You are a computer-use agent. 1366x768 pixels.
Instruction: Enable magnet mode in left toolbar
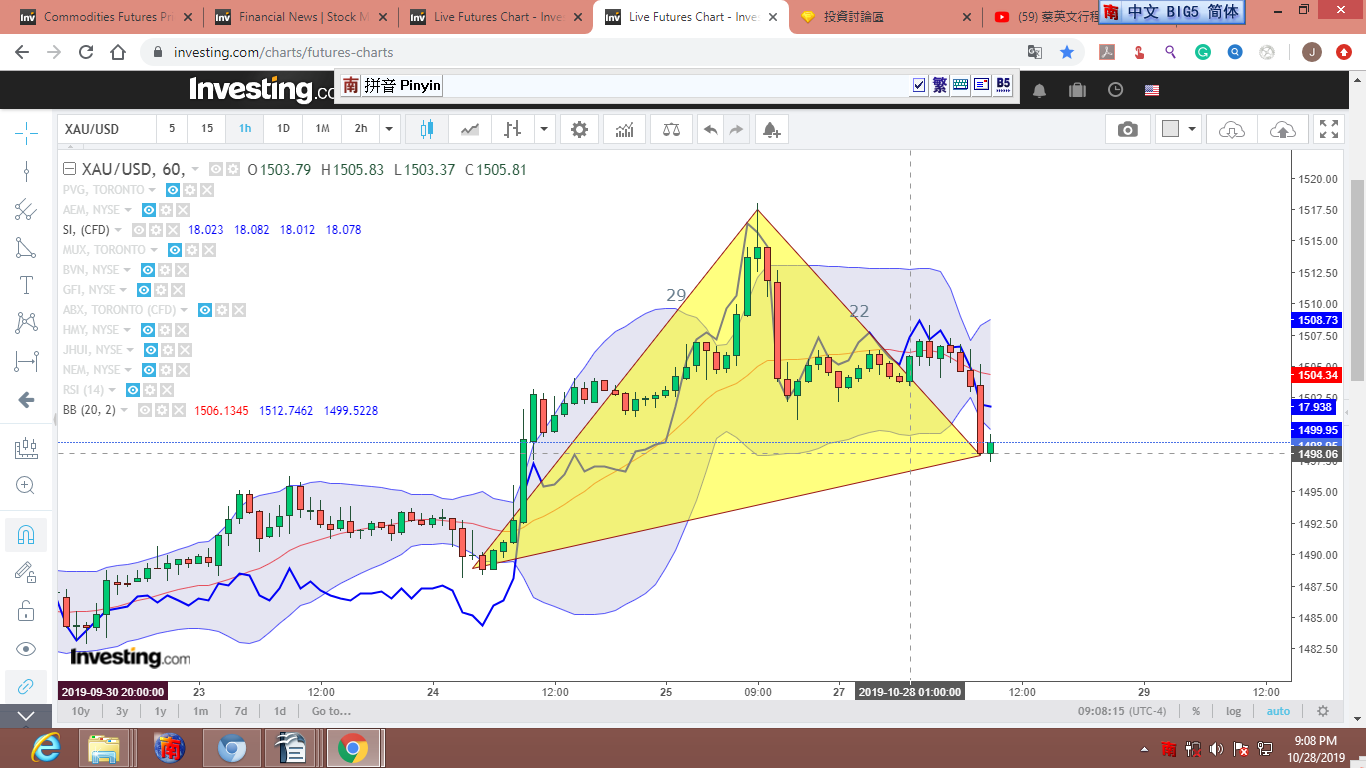pos(26,535)
